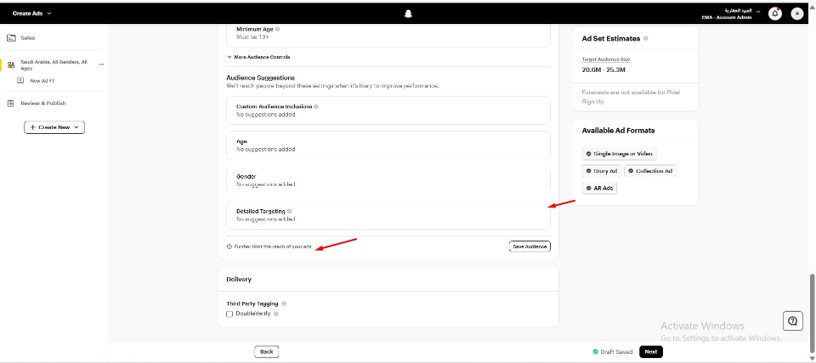Click the New Ad #1 play icon
The image size is (816, 363).
click(20, 81)
